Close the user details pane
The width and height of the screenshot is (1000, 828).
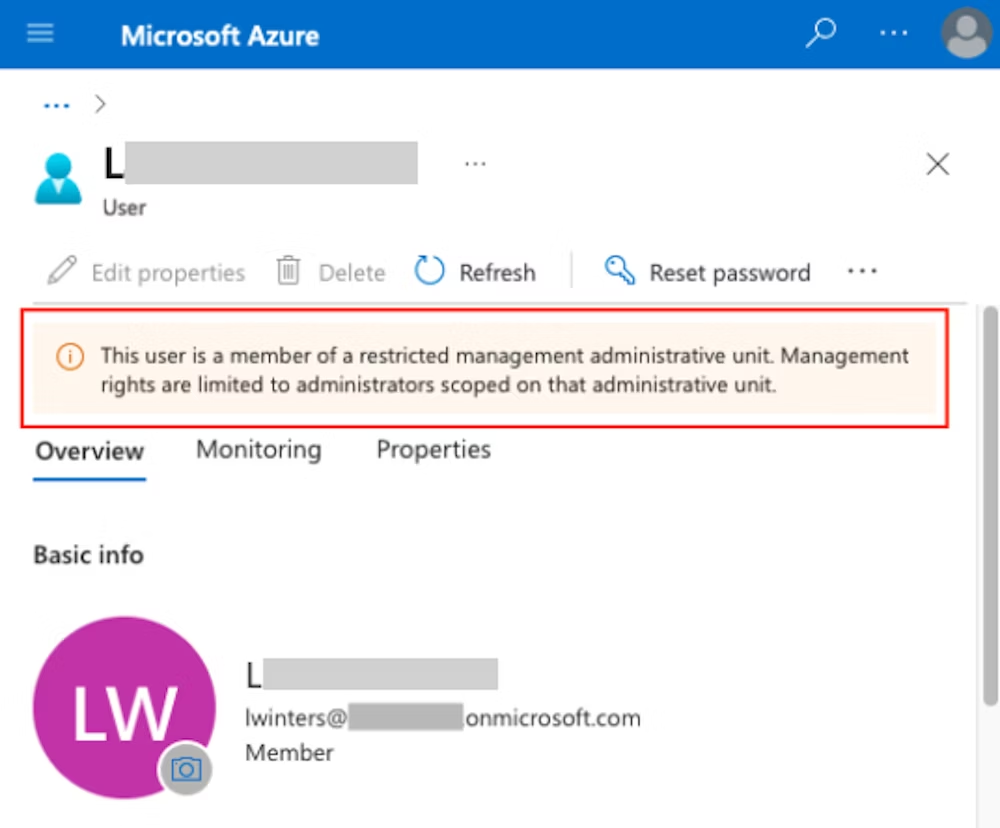(937, 164)
